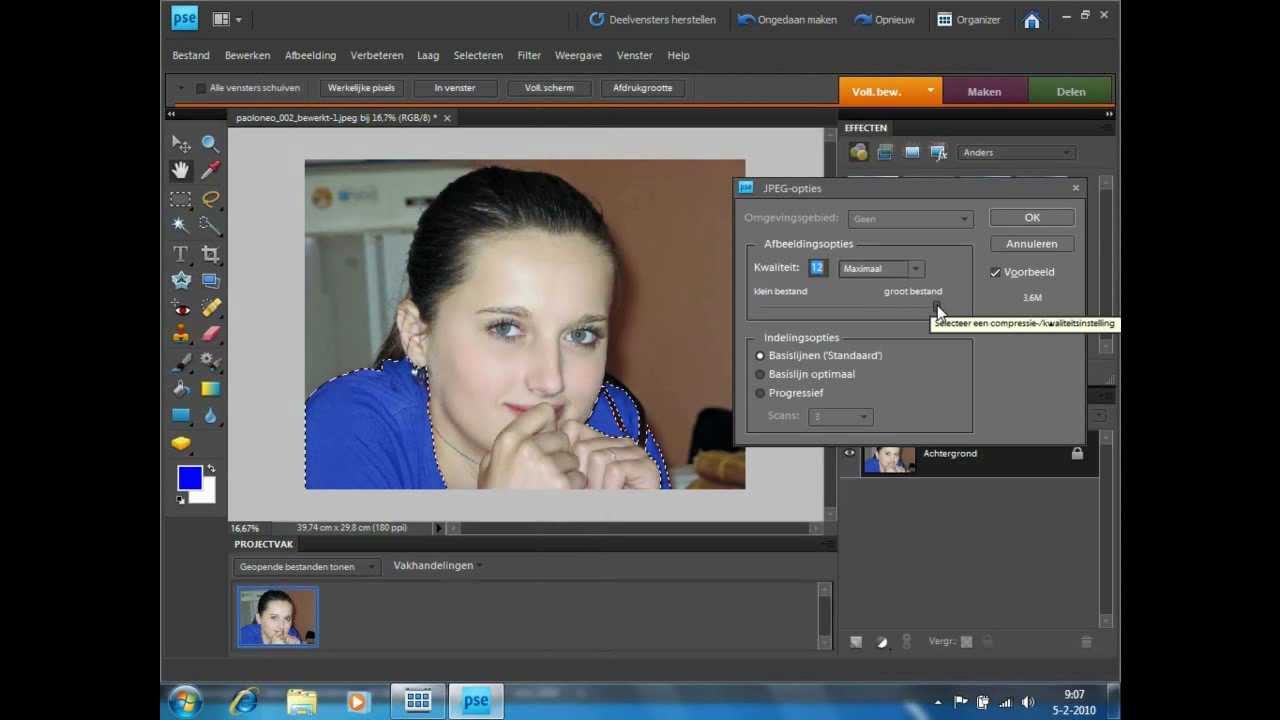1280x720 pixels.
Task: Open the Bestand menu
Action: (191, 55)
